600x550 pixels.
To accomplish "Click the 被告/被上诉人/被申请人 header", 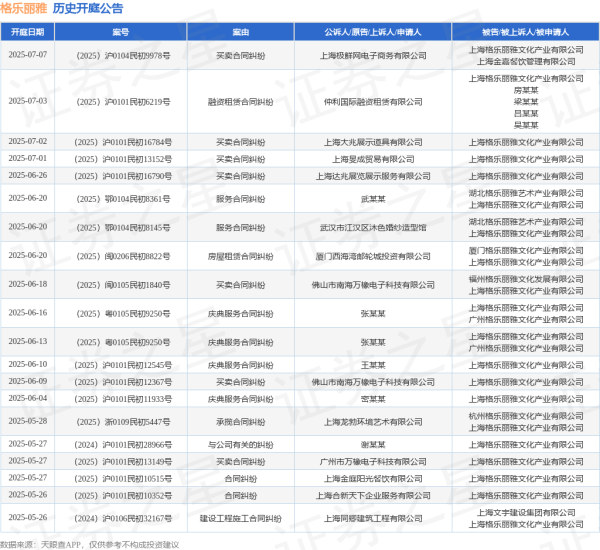I will pyautogui.click(x=525, y=33).
